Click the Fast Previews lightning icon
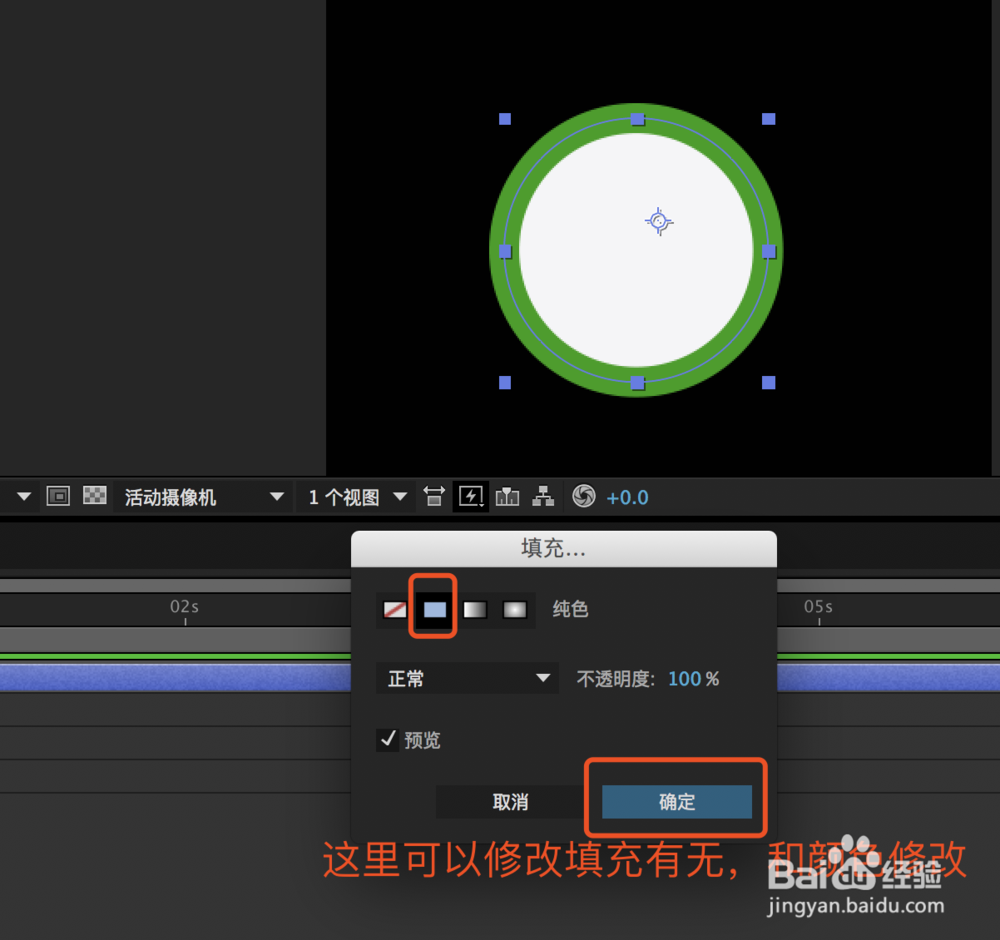The width and height of the screenshot is (1000, 940). [x=471, y=496]
